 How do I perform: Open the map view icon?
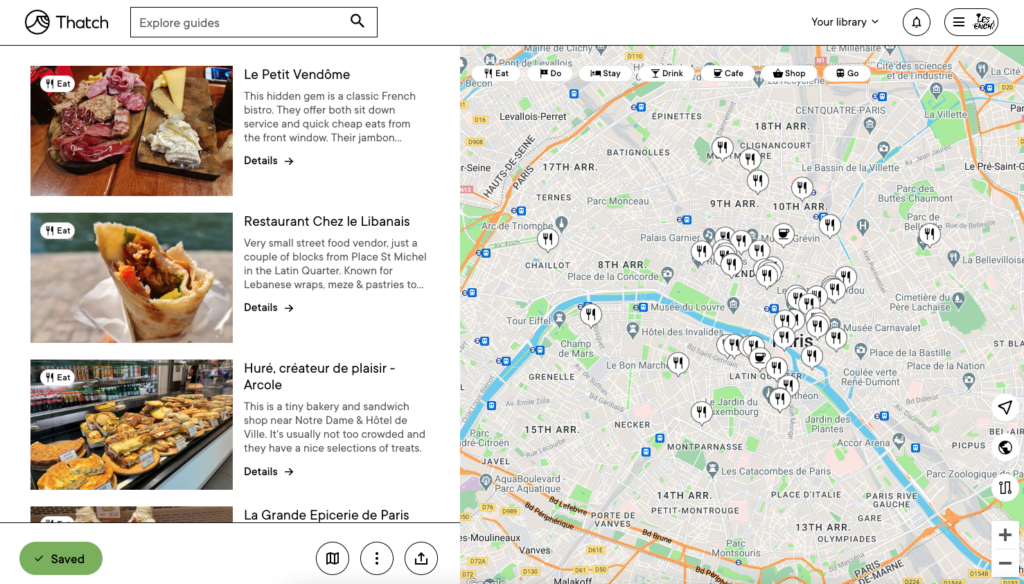click(x=332, y=558)
